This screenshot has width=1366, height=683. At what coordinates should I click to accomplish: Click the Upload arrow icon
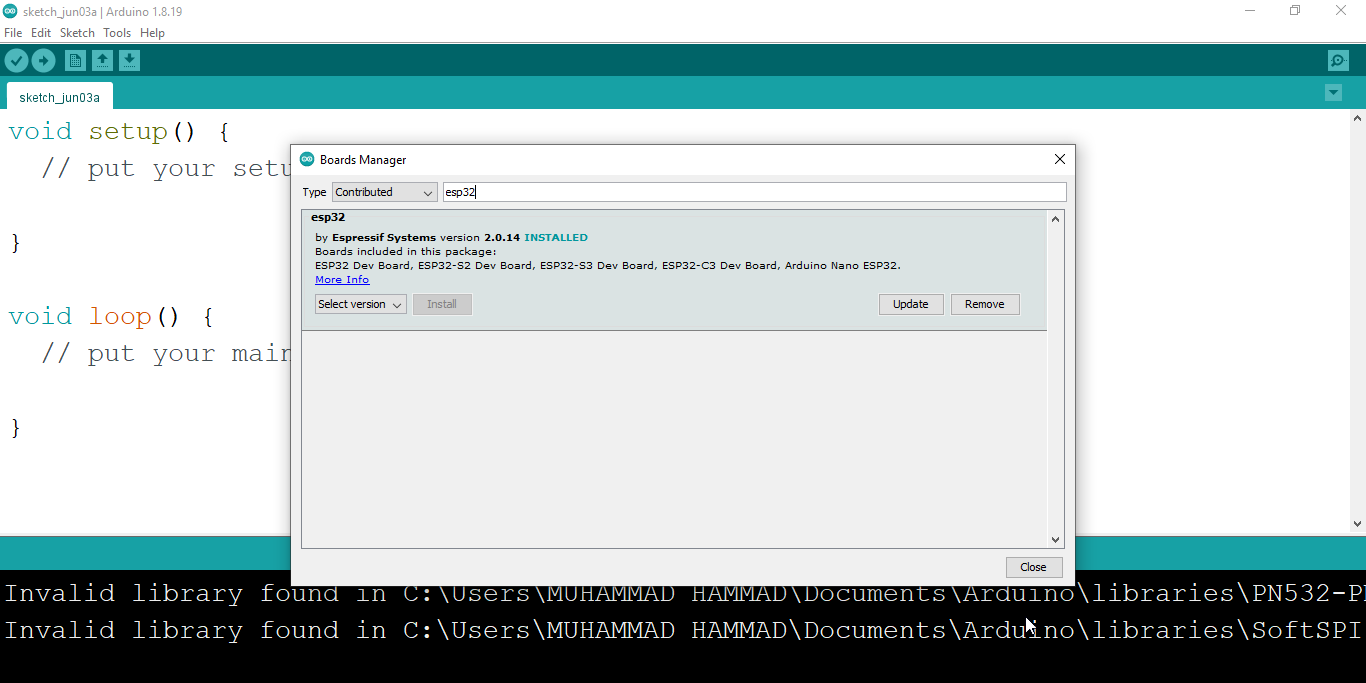tap(43, 61)
